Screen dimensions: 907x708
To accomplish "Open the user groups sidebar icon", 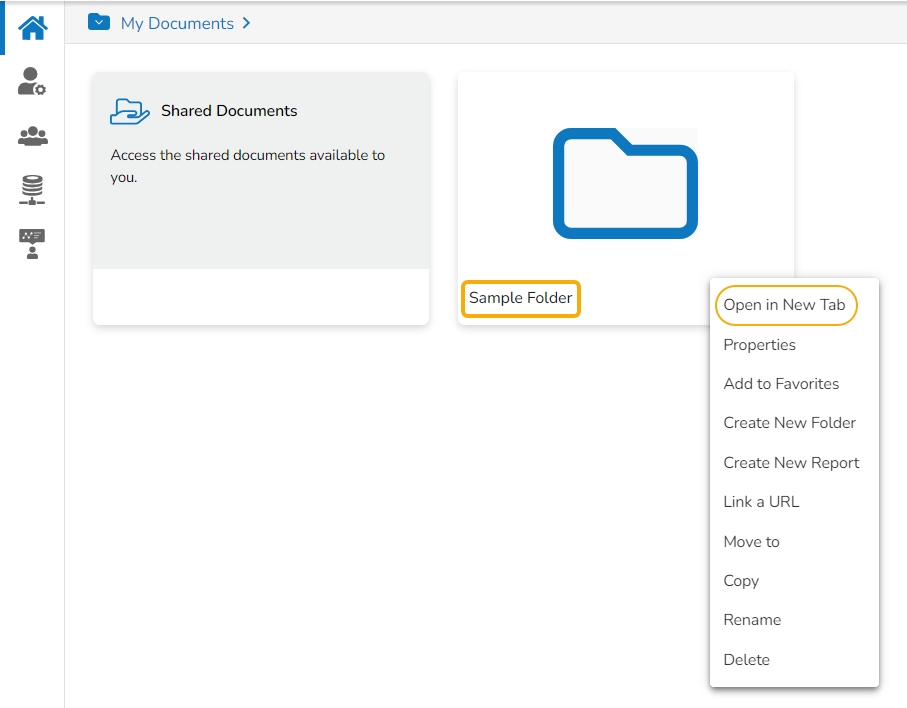I will pyautogui.click(x=32, y=136).
